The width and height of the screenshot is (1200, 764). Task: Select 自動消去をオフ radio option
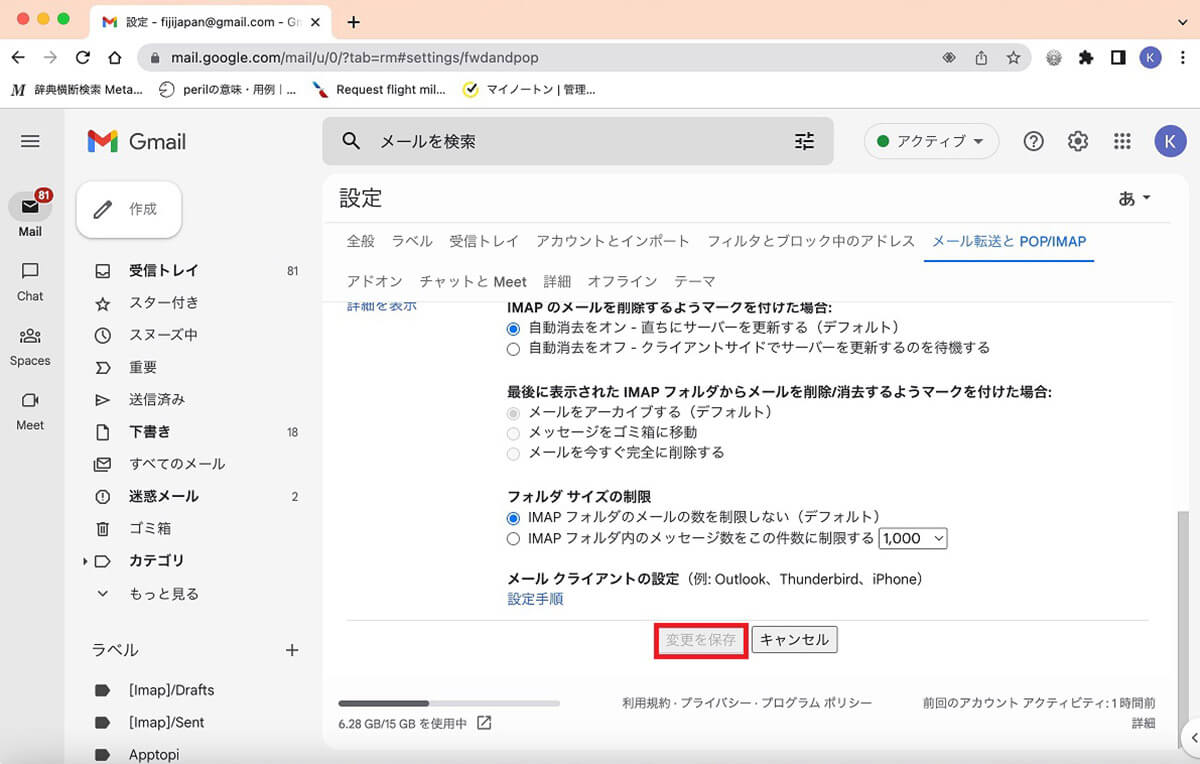[x=513, y=349]
